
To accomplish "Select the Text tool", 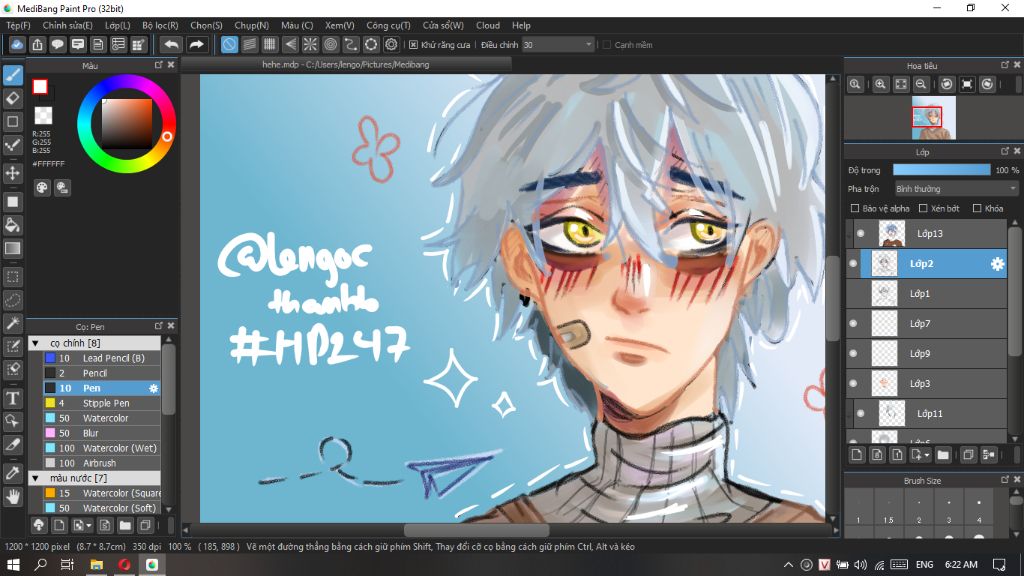I will [x=12, y=398].
